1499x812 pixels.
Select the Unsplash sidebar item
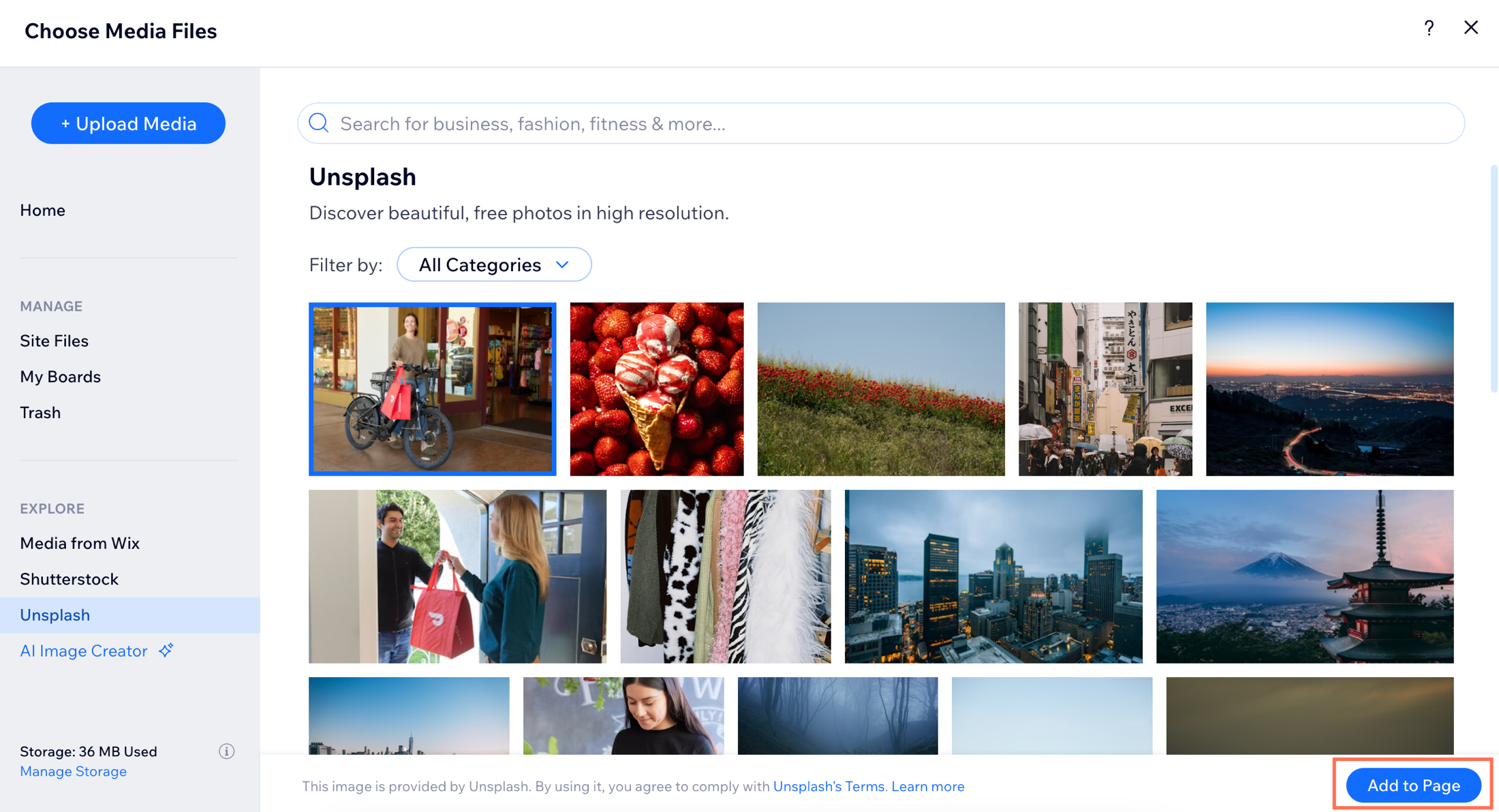(55, 615)
